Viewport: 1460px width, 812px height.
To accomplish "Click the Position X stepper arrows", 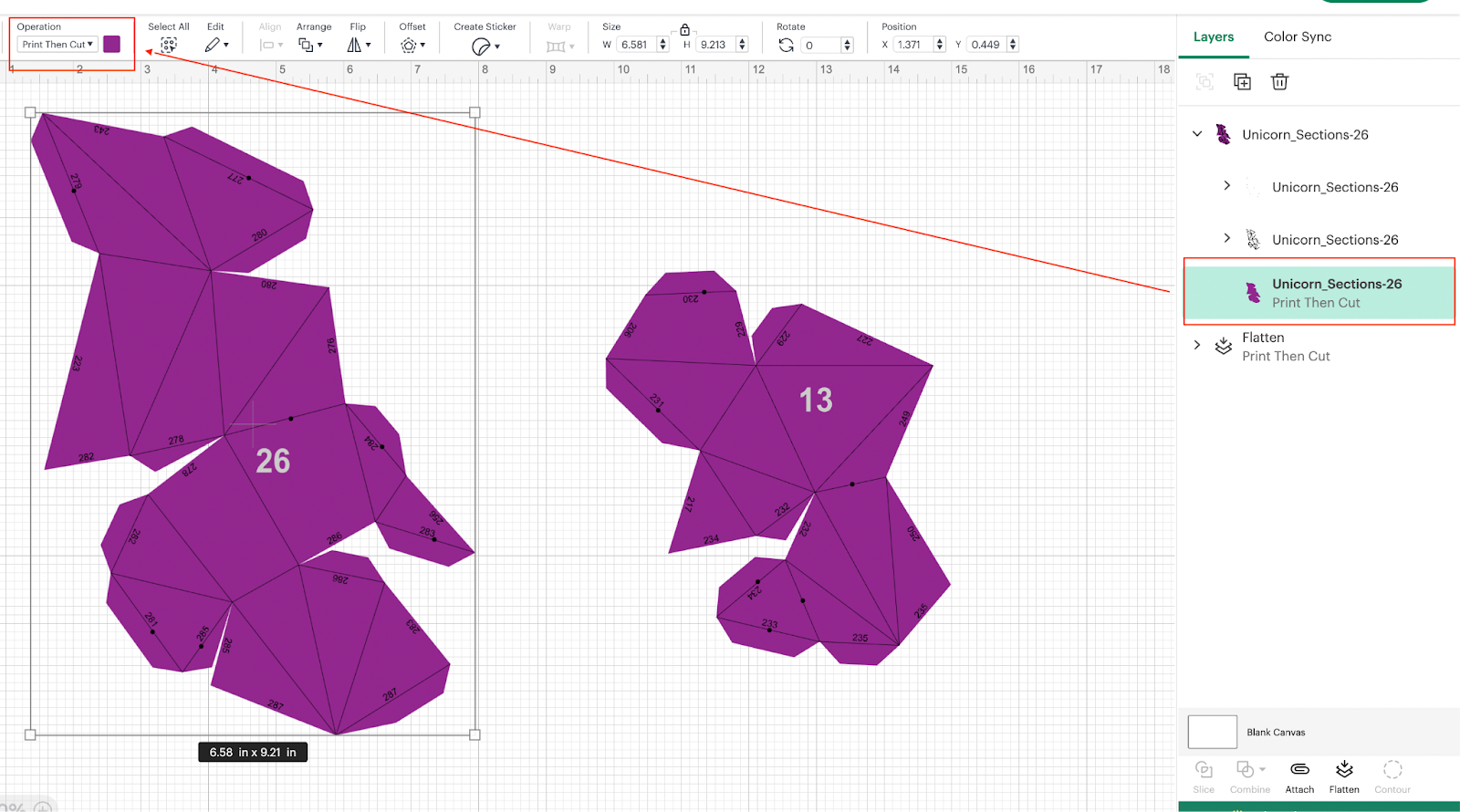I will pyautogui.click(x=940, y=44).
